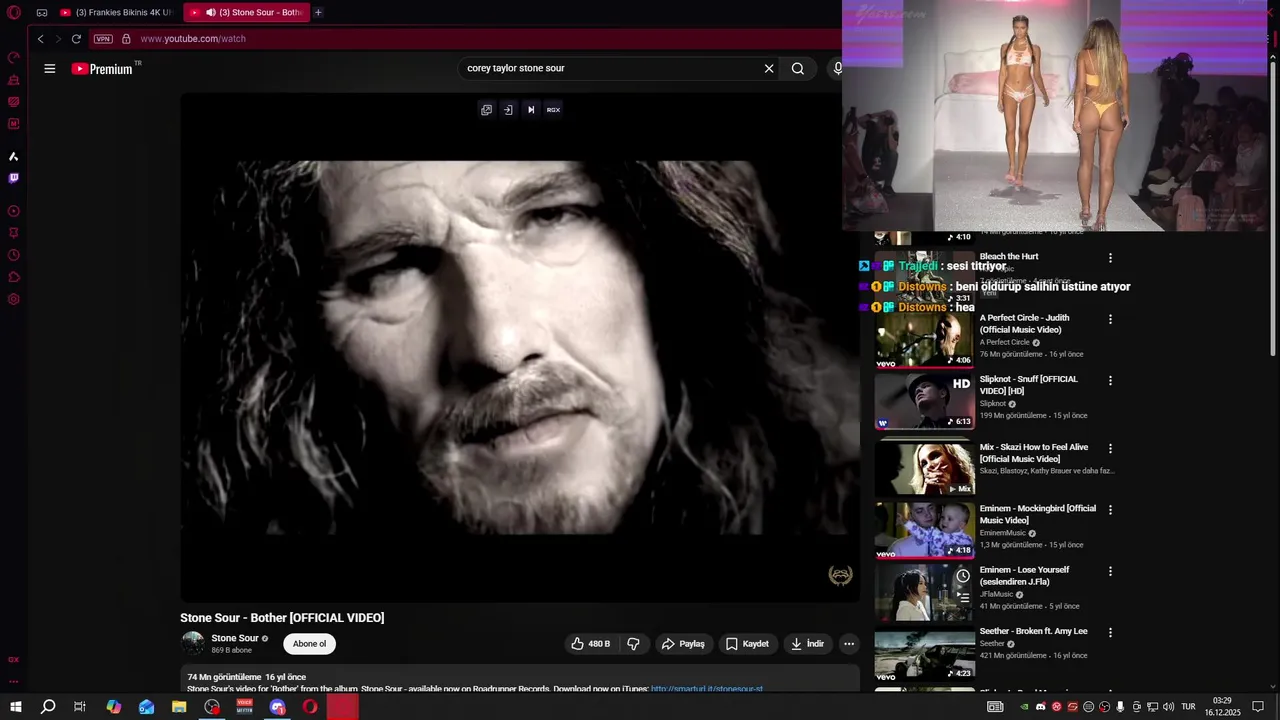Open History clock icon in sidebar
The width and height of the screenshot is (1280, 720).
click(x=14, y=255)
